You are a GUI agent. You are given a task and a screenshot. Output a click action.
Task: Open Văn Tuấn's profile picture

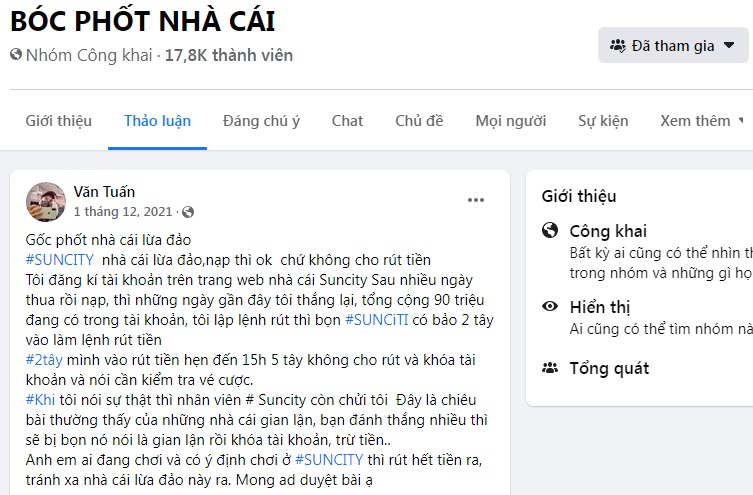pyautogui.click(x=46, y=202)
